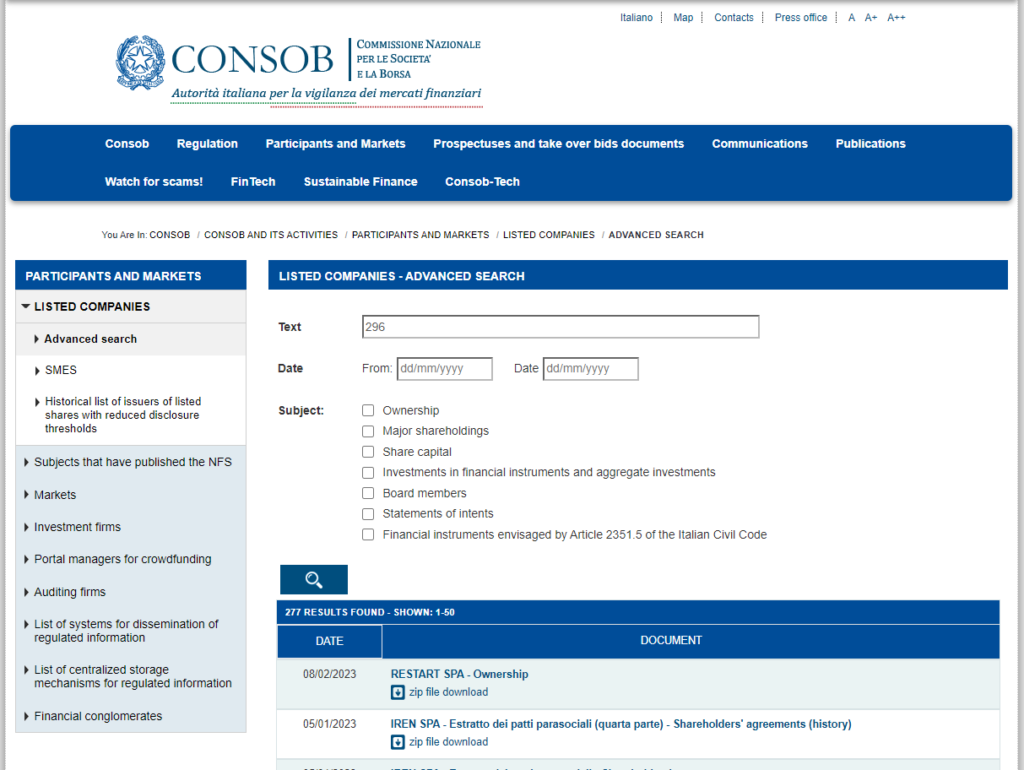
Task: Open Participants and Markets menu
Action: point(335,144)
